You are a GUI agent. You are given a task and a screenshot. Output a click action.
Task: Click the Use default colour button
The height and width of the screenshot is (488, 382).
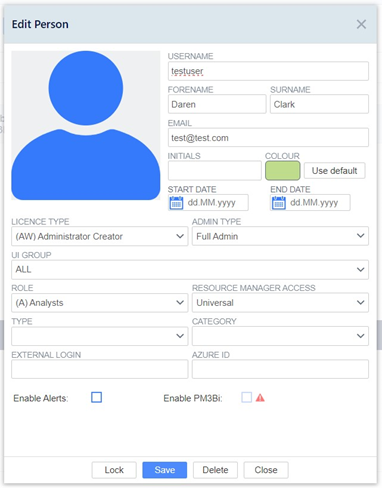334,171
